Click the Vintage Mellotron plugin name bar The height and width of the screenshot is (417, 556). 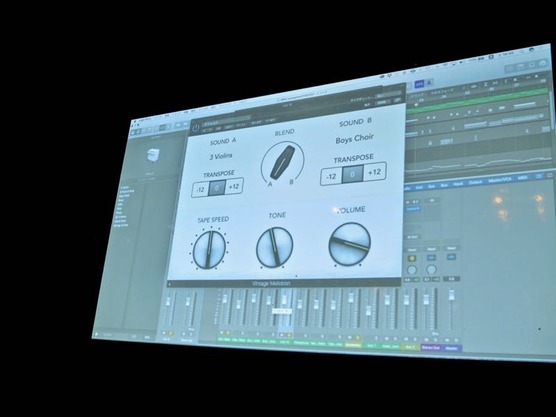point(284,283)
